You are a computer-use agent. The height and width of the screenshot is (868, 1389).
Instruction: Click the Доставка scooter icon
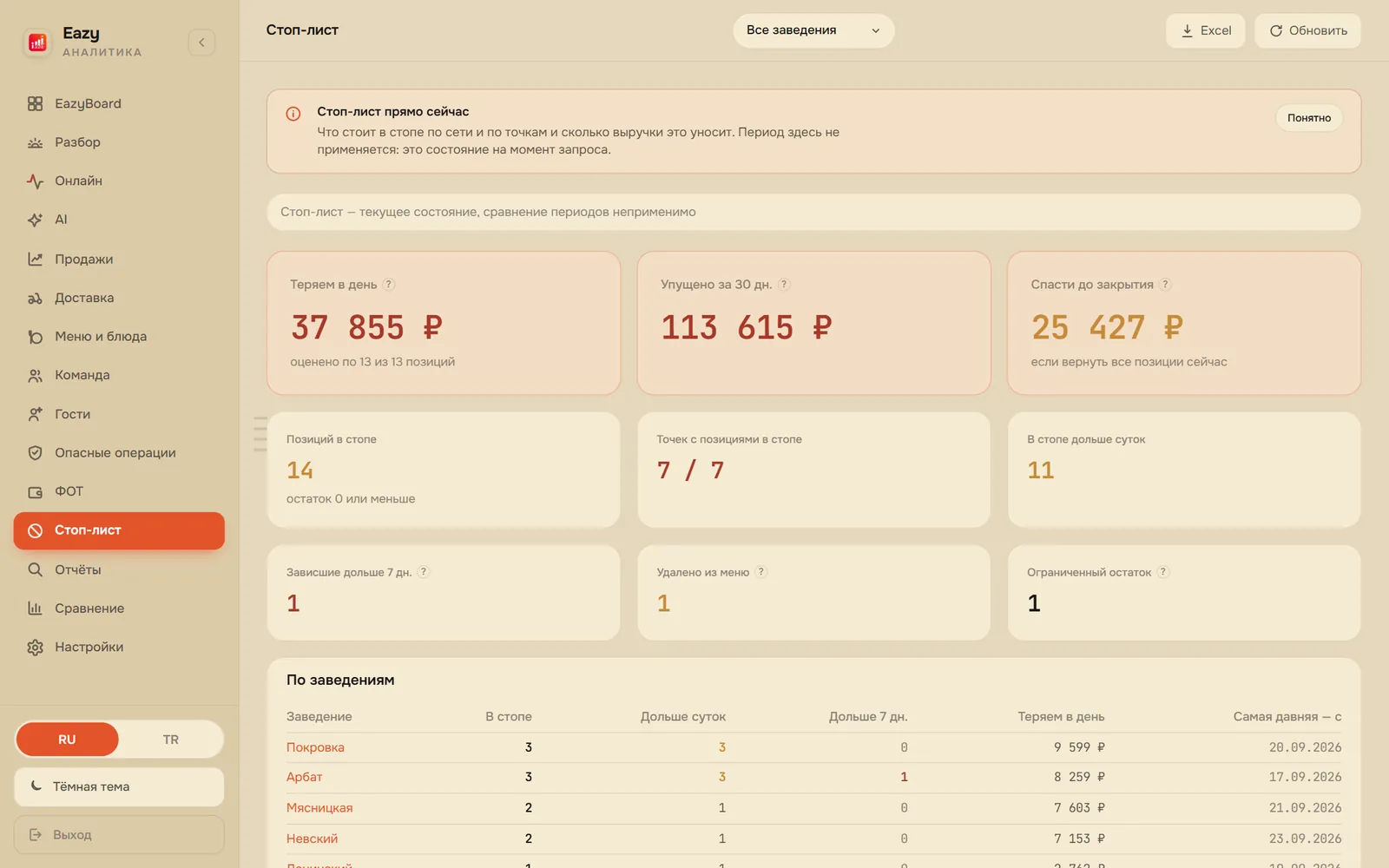35,298
